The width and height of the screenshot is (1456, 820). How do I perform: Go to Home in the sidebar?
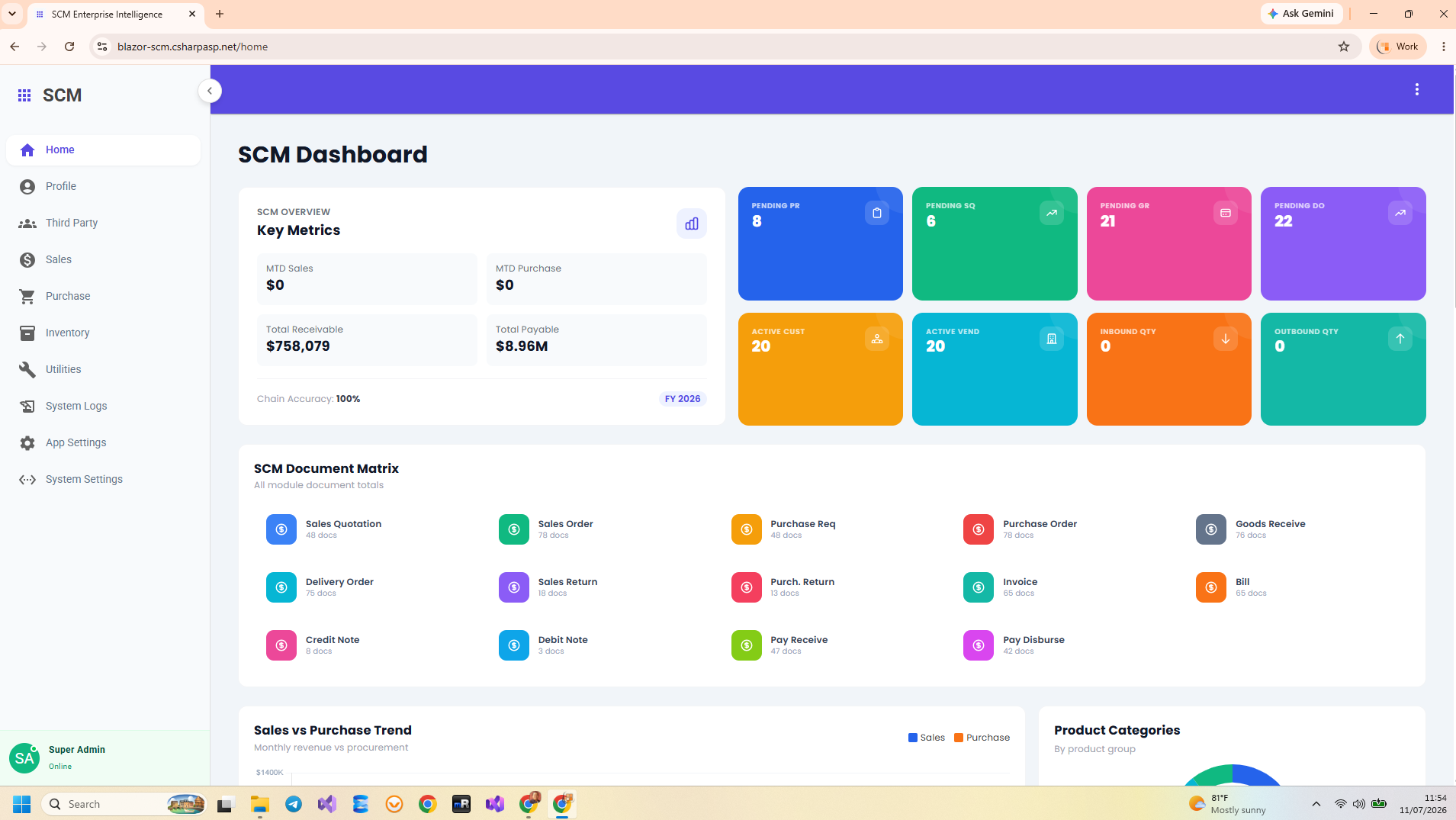pos(103,150)
